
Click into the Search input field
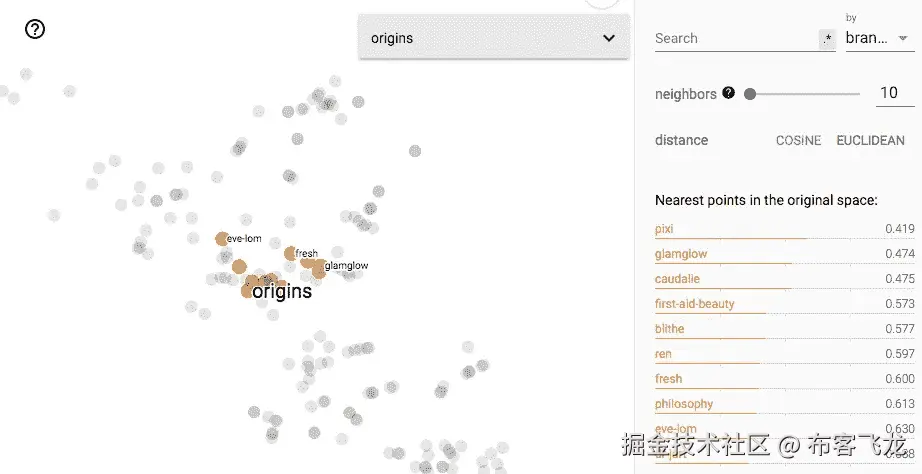(x=735, y=39)
